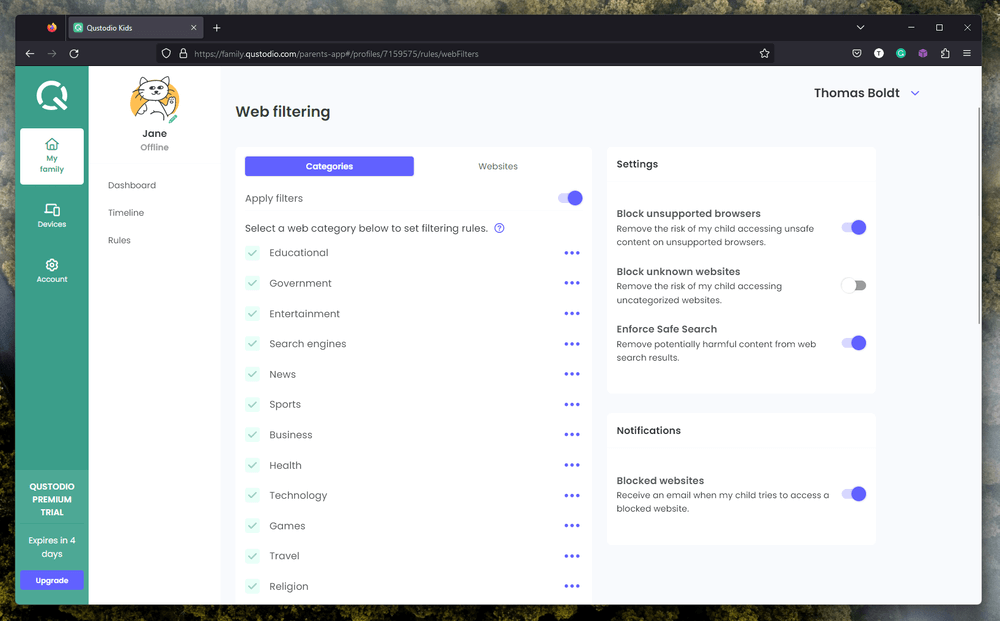The height and width of the screenshot is (621, 1000).
Task: Click the Travel category label
Action: tap(284, 556)
